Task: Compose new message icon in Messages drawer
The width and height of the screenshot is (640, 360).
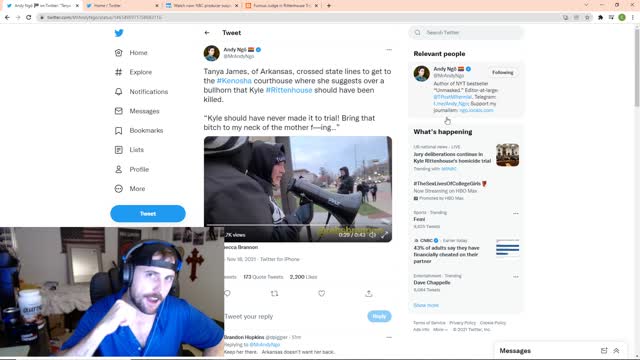Action: point(604,351)
